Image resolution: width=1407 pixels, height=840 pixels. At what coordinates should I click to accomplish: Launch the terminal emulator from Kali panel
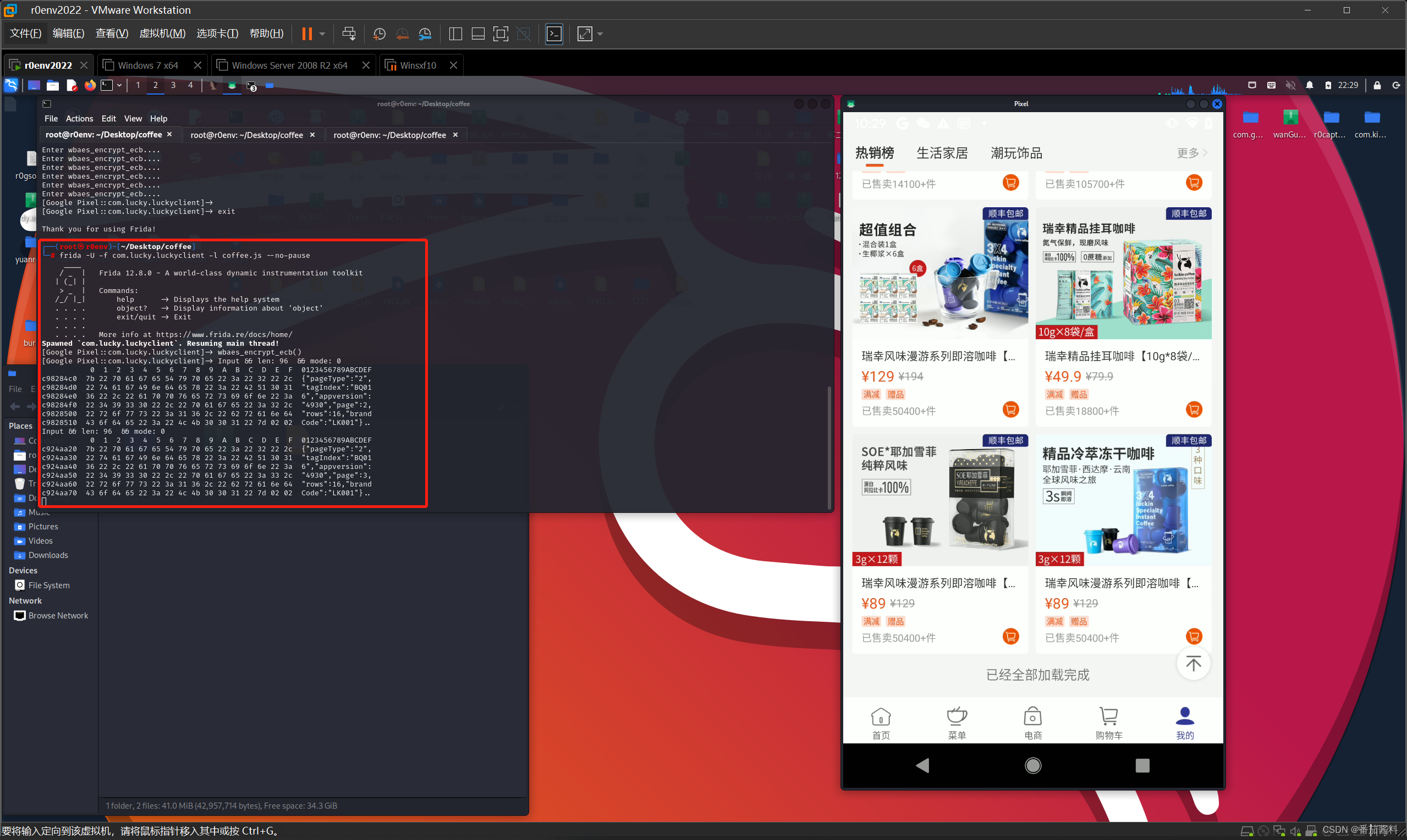tap(107, 85)
